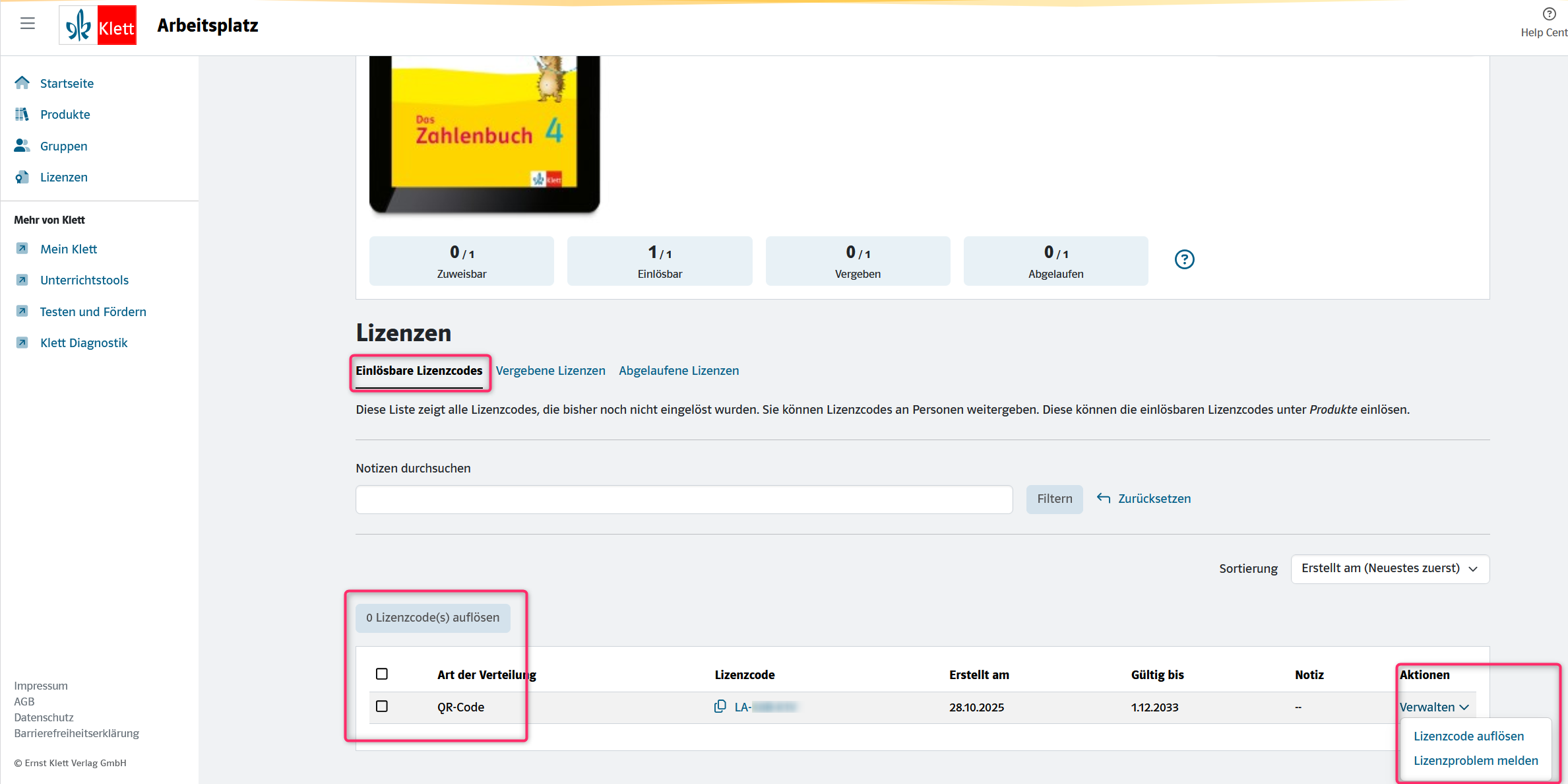Choose Lizenzproblem melden from menu
Screen dimensions: 1568x784
click(x=1475, y=760)
